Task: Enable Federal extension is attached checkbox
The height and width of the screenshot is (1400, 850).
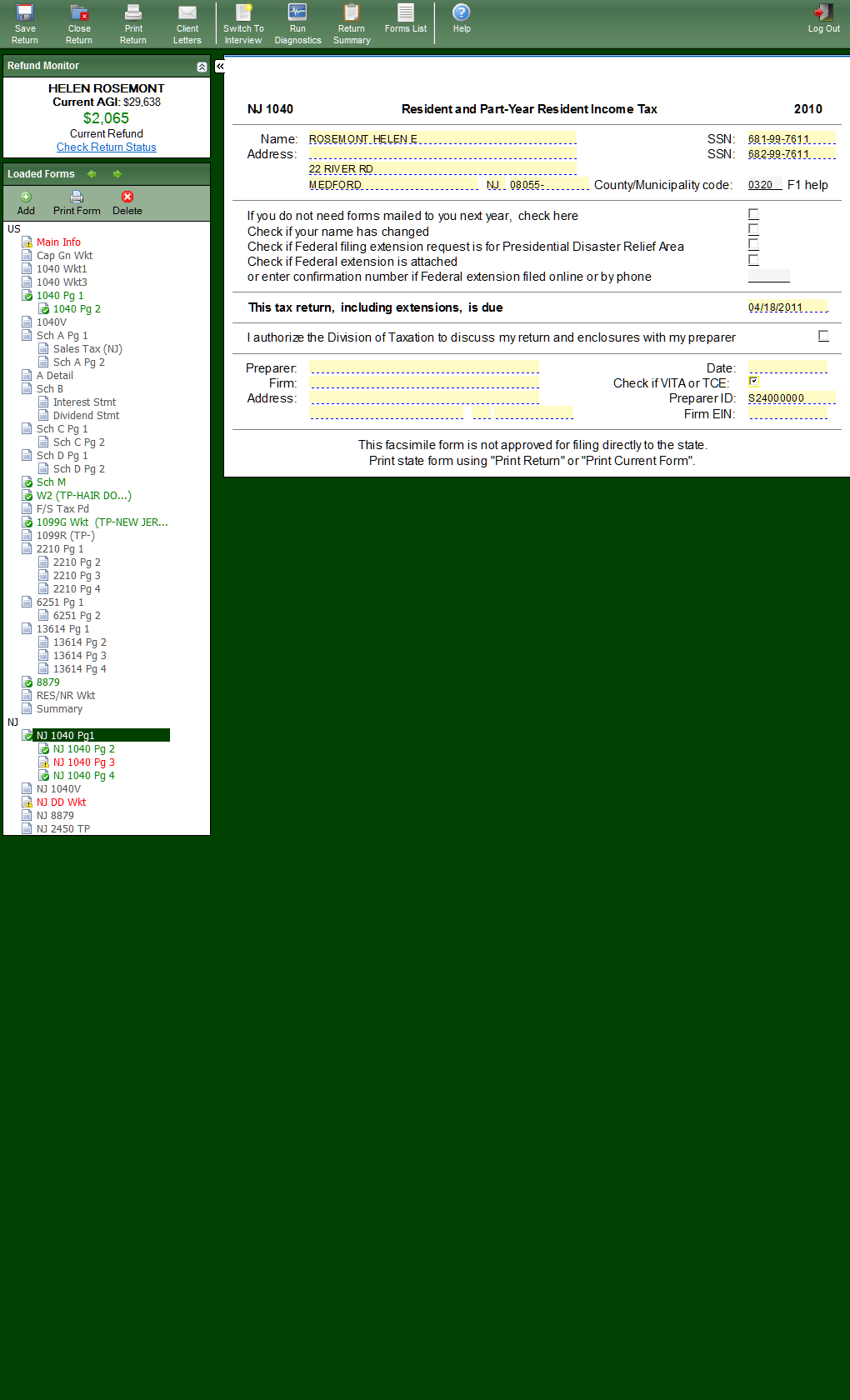Action: point(753,261)
